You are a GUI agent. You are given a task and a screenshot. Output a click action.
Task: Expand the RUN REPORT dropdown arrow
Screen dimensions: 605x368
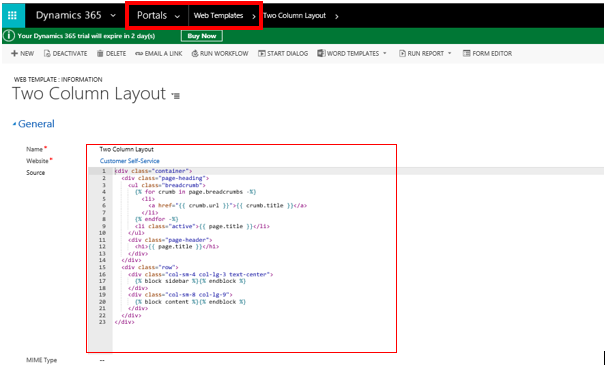(450, 53)
